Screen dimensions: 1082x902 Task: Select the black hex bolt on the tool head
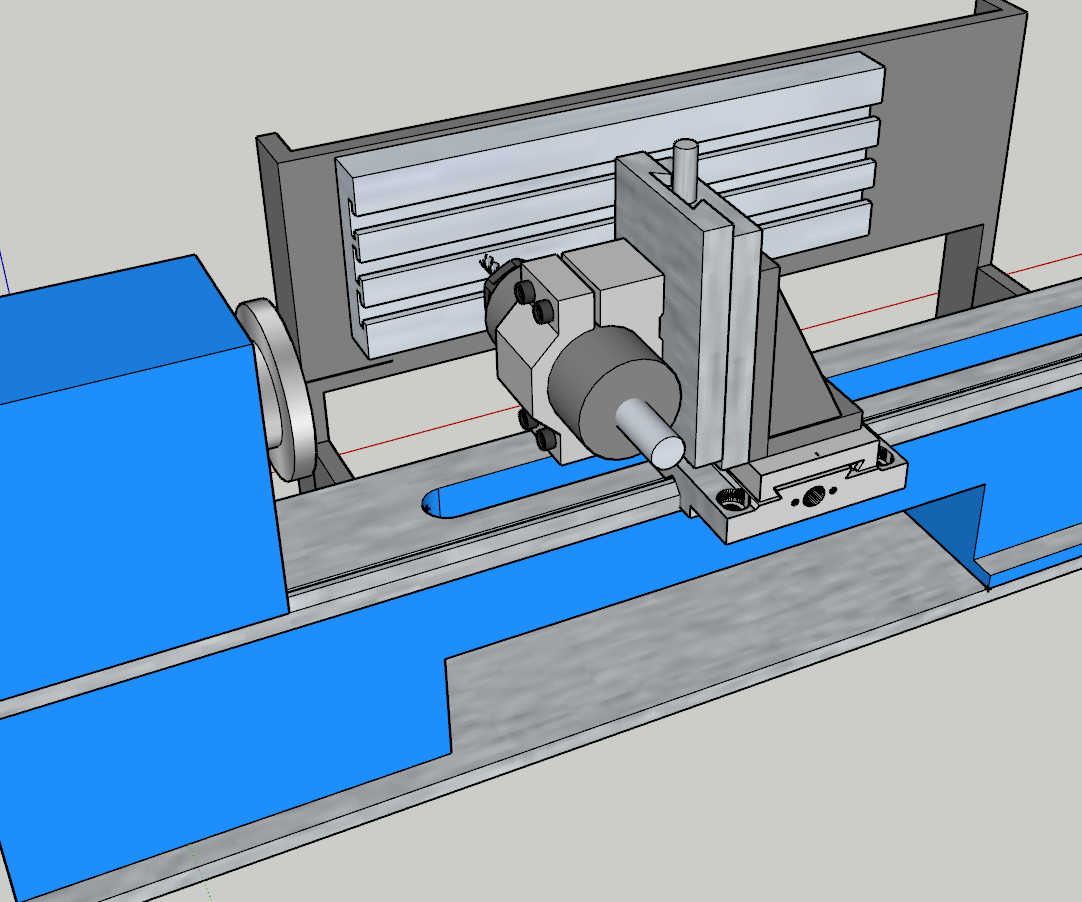pyautogui.click(x=523, y=290)
